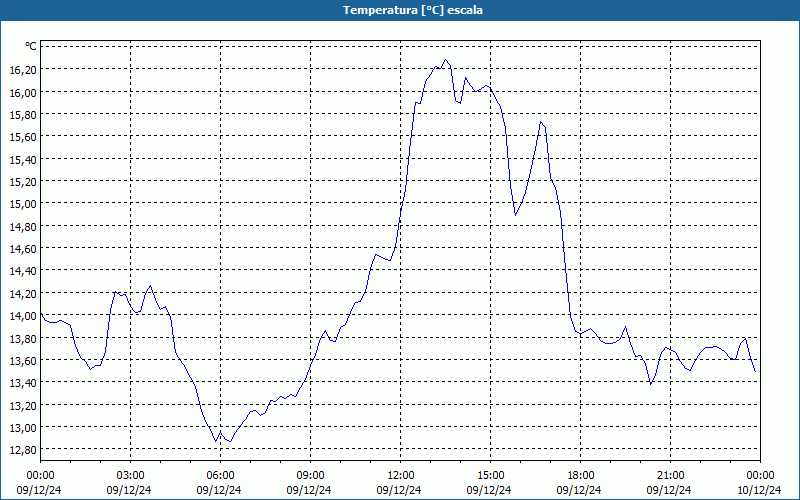
Task: Click the curve's start point at 00:00
Action: point(41,313)
